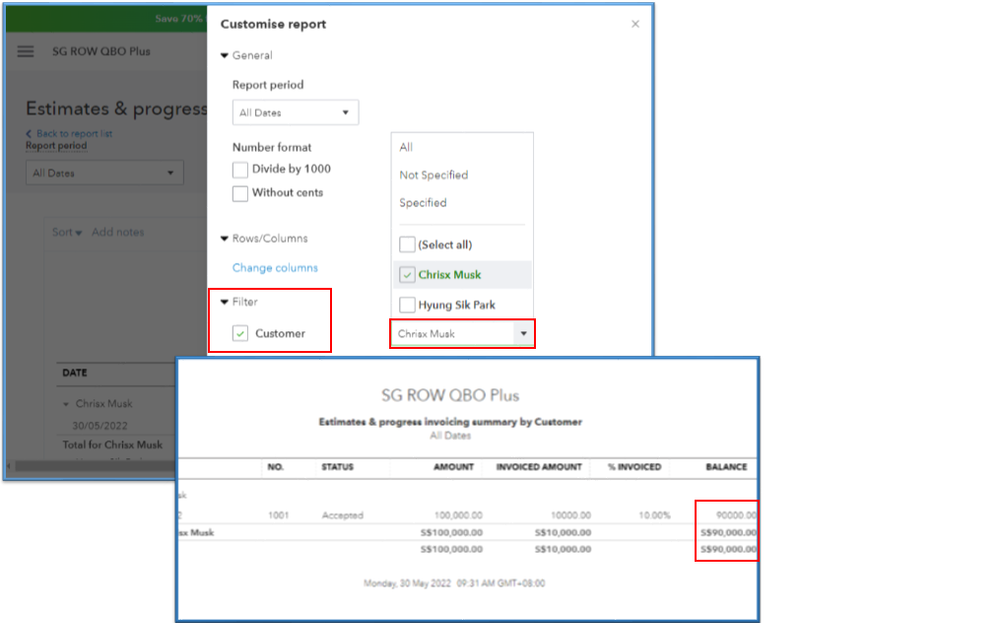
Task: Uncheck the Chrisx Musk checkbox
Action: click(407, 275)
